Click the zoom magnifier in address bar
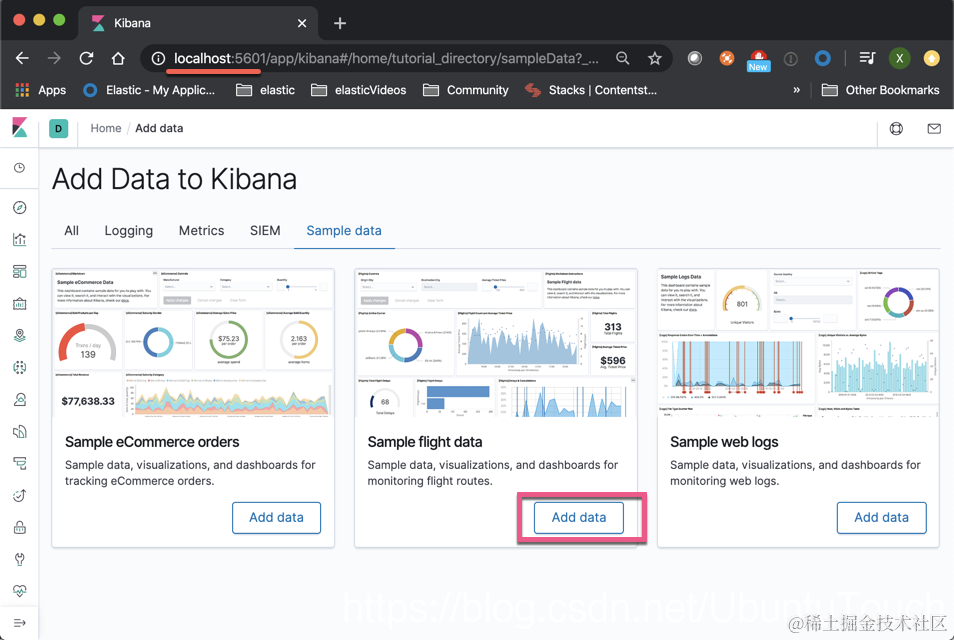The image size is (954, 640). pos(622,58)
